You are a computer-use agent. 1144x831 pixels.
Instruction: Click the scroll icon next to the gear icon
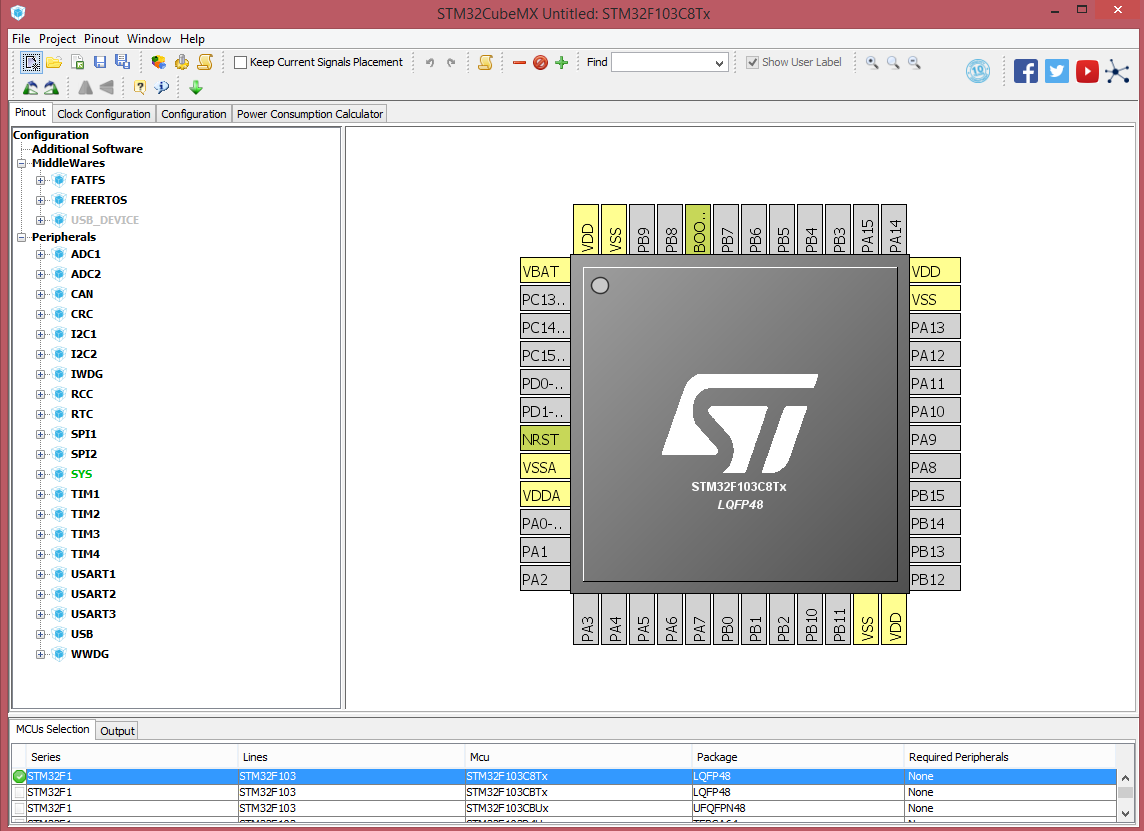coord(205,62)
